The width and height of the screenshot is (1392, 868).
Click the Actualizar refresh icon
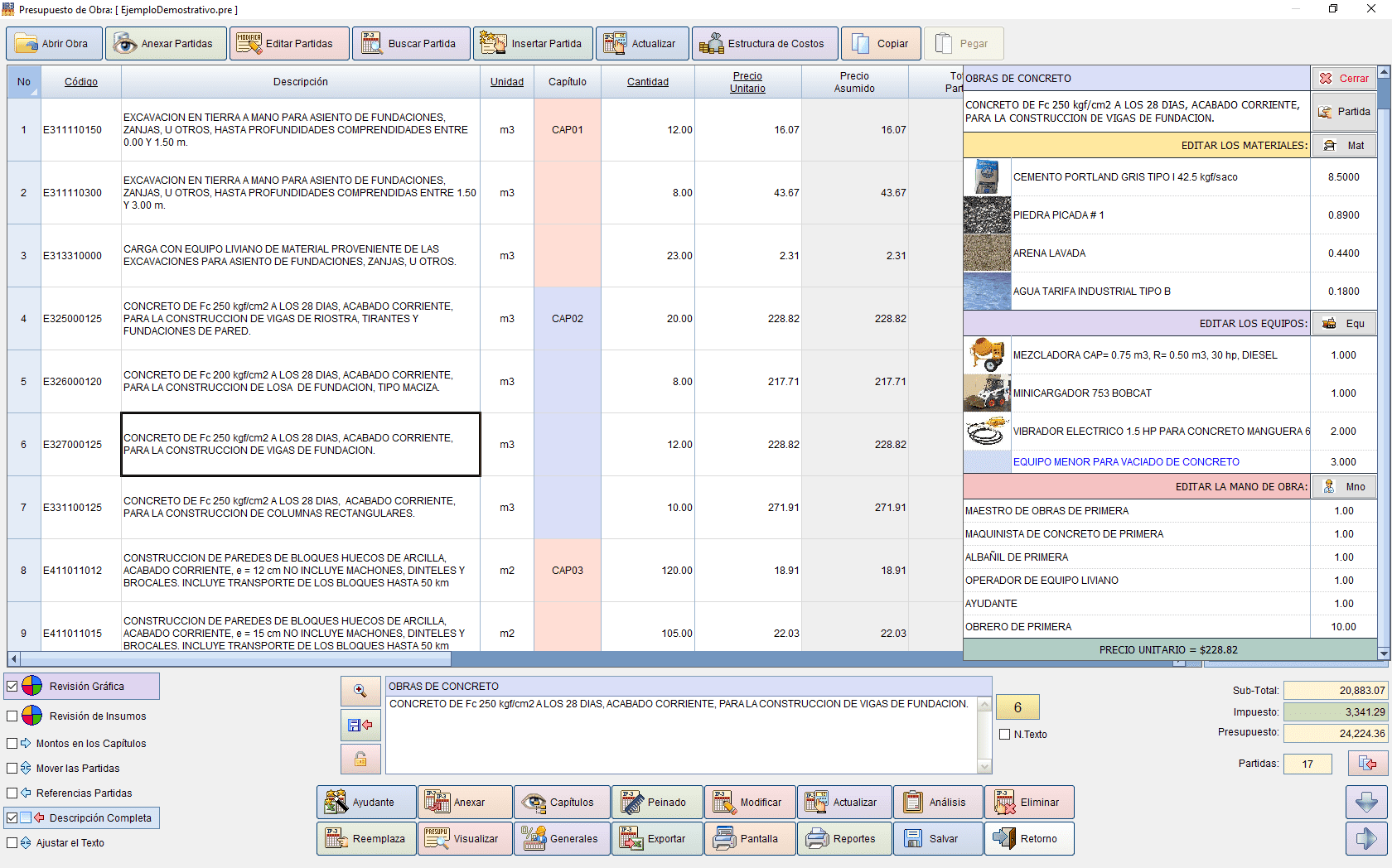click(616, 43)
